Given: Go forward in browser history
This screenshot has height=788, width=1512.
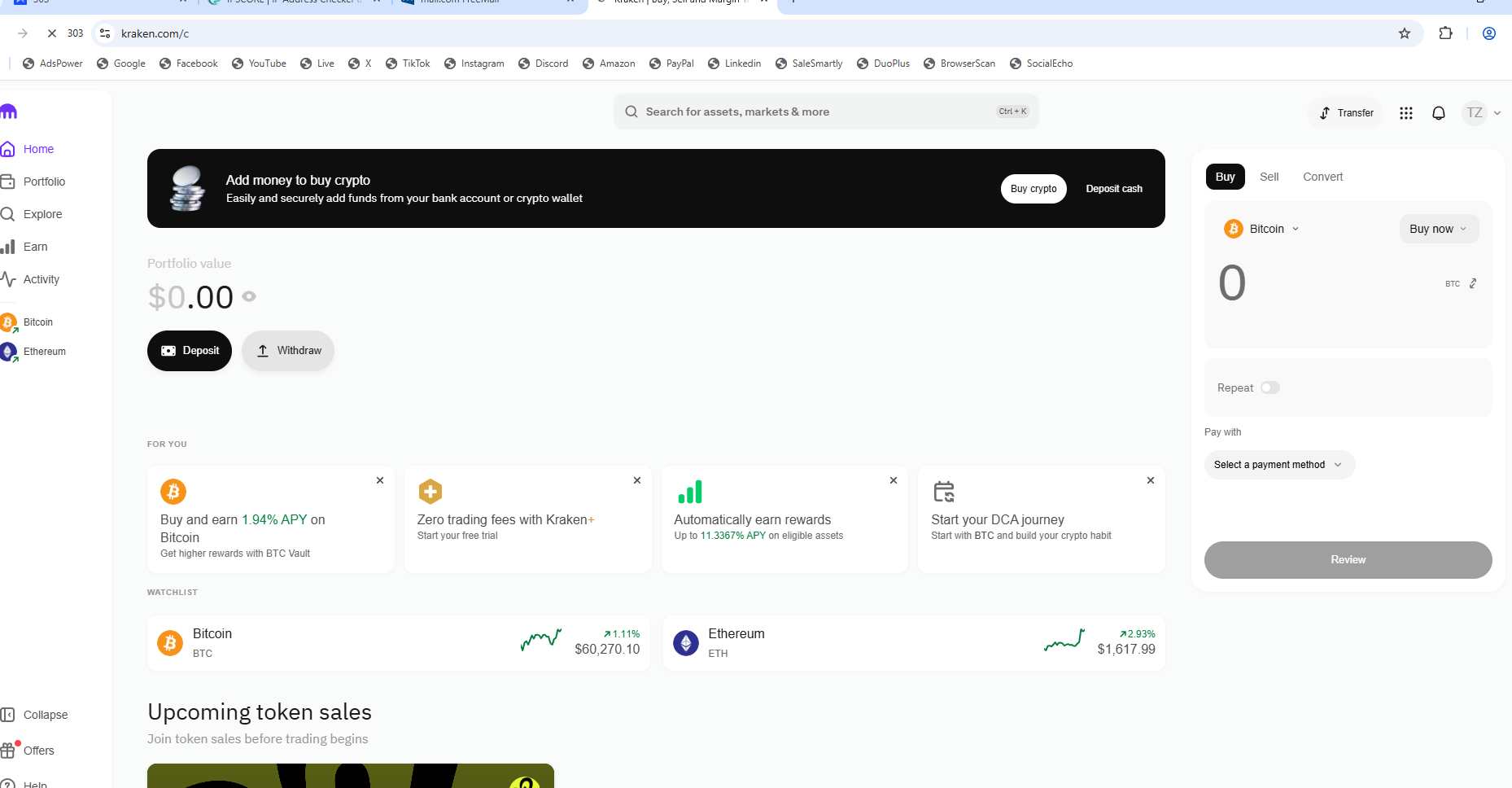Looking at the screenshot, I should (x=23, y=33).
